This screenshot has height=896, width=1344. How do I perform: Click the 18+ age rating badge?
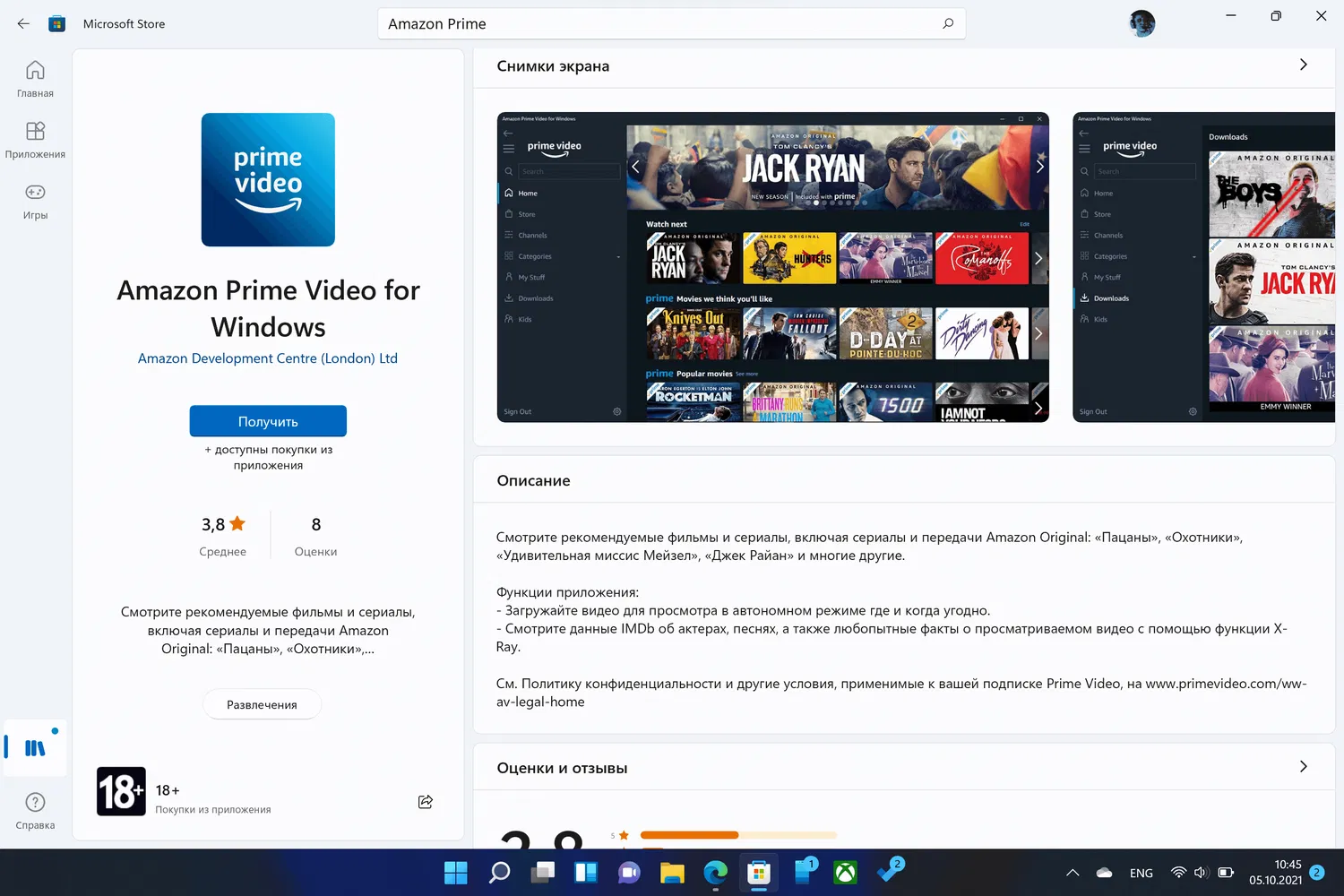click(x=121, y=791)
